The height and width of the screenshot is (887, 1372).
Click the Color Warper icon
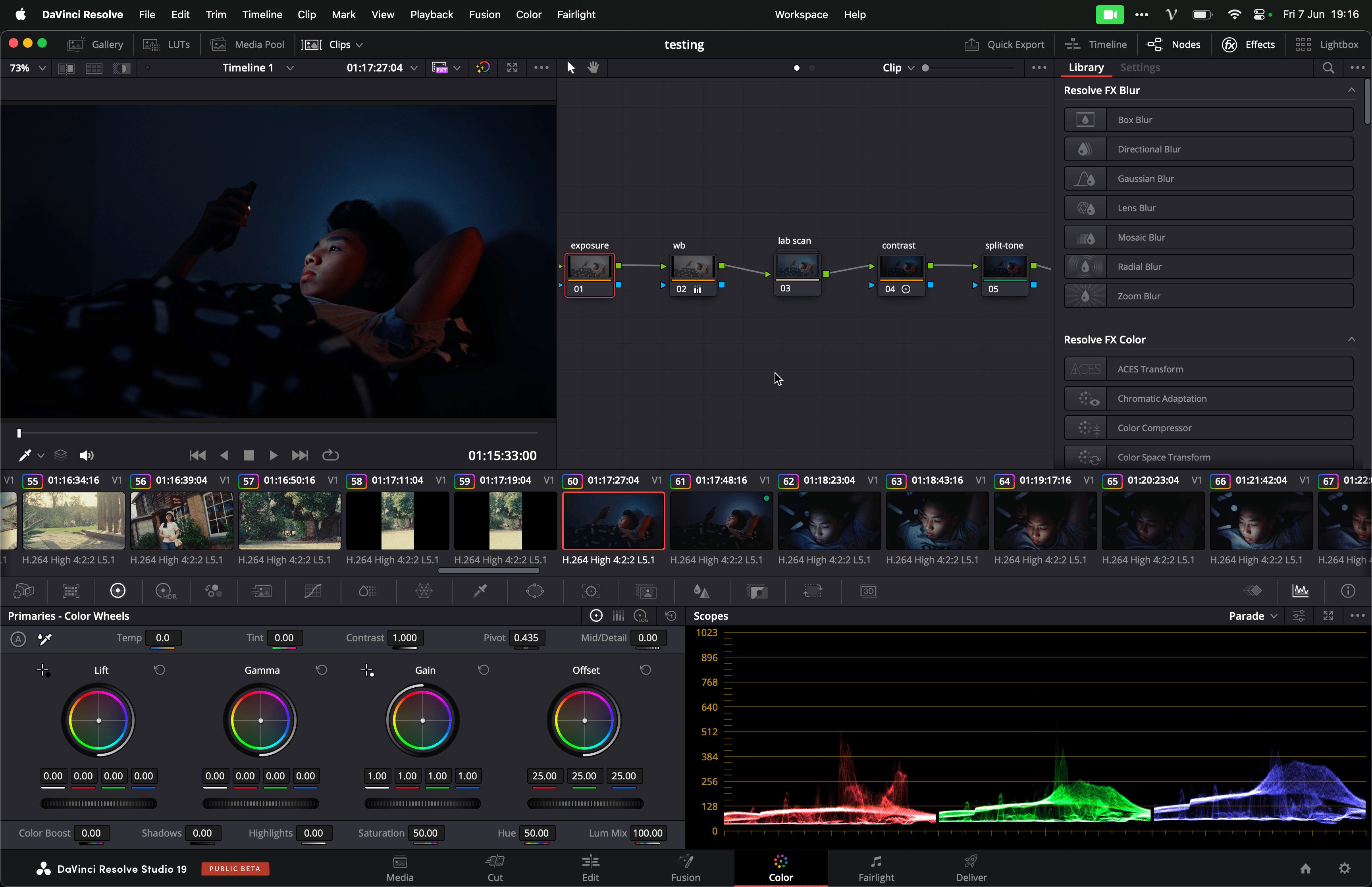tap(424, 591)
